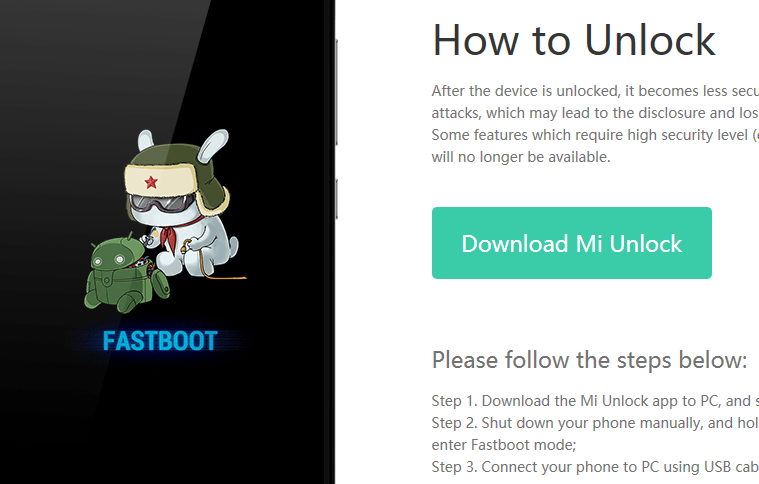Viewport: 759px width, 484px height.
Task: Click the Mi Bunny mascot illustration
Action: pyautogui.click(x=165, y=221)
